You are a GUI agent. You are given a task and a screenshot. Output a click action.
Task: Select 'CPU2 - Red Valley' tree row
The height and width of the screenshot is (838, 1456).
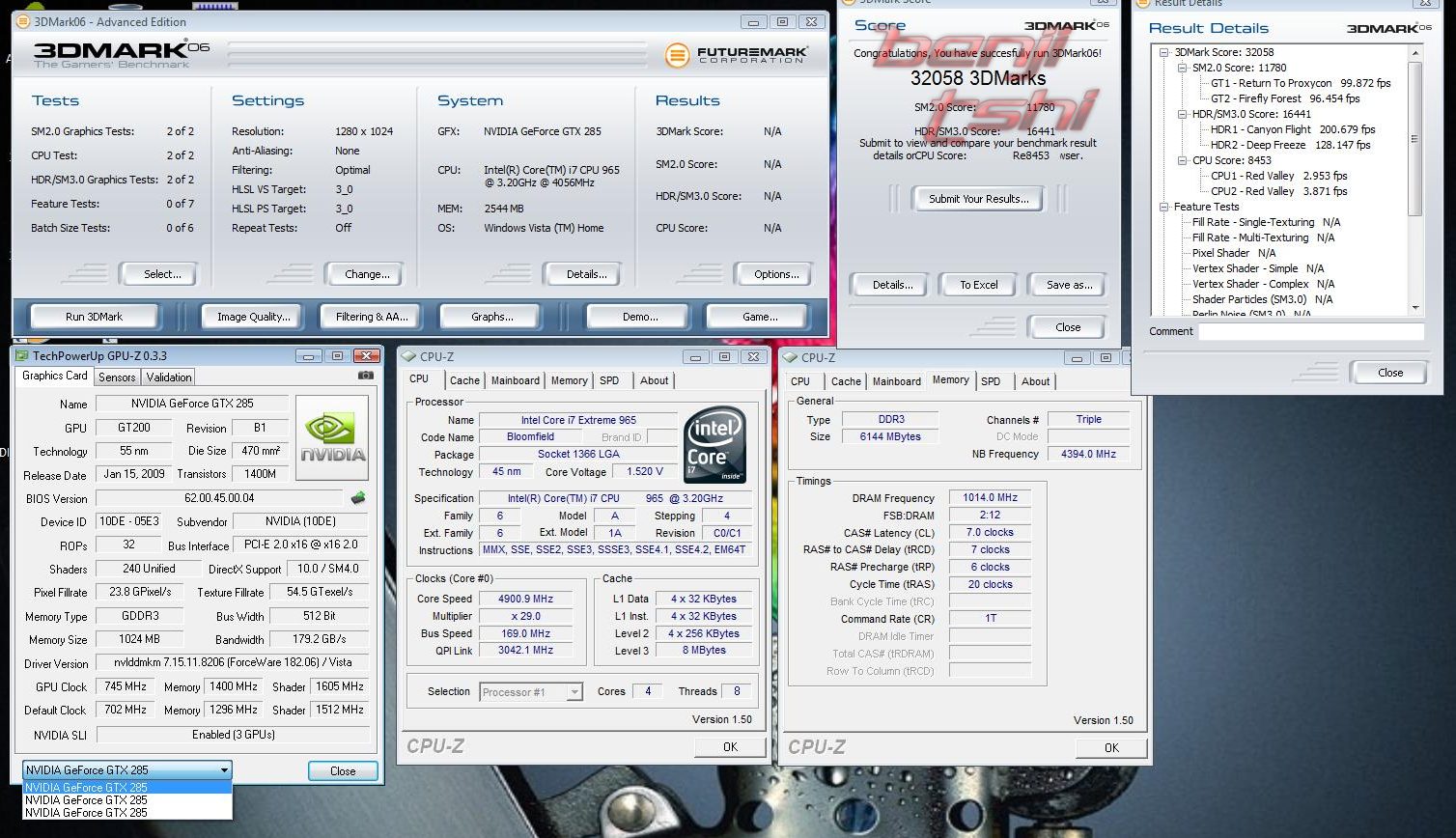click(1278, 191)
